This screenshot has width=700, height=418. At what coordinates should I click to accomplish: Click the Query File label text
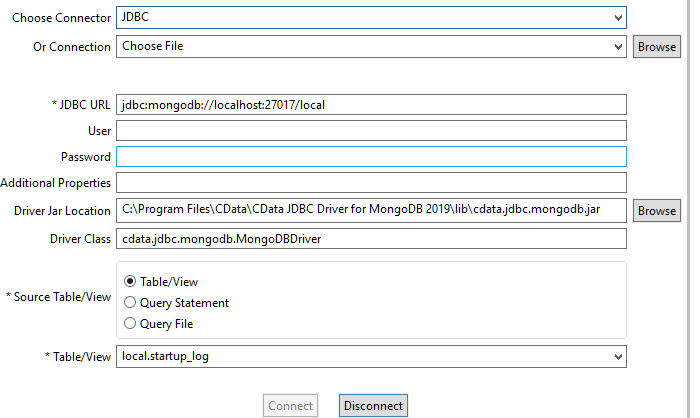[166, 323]
